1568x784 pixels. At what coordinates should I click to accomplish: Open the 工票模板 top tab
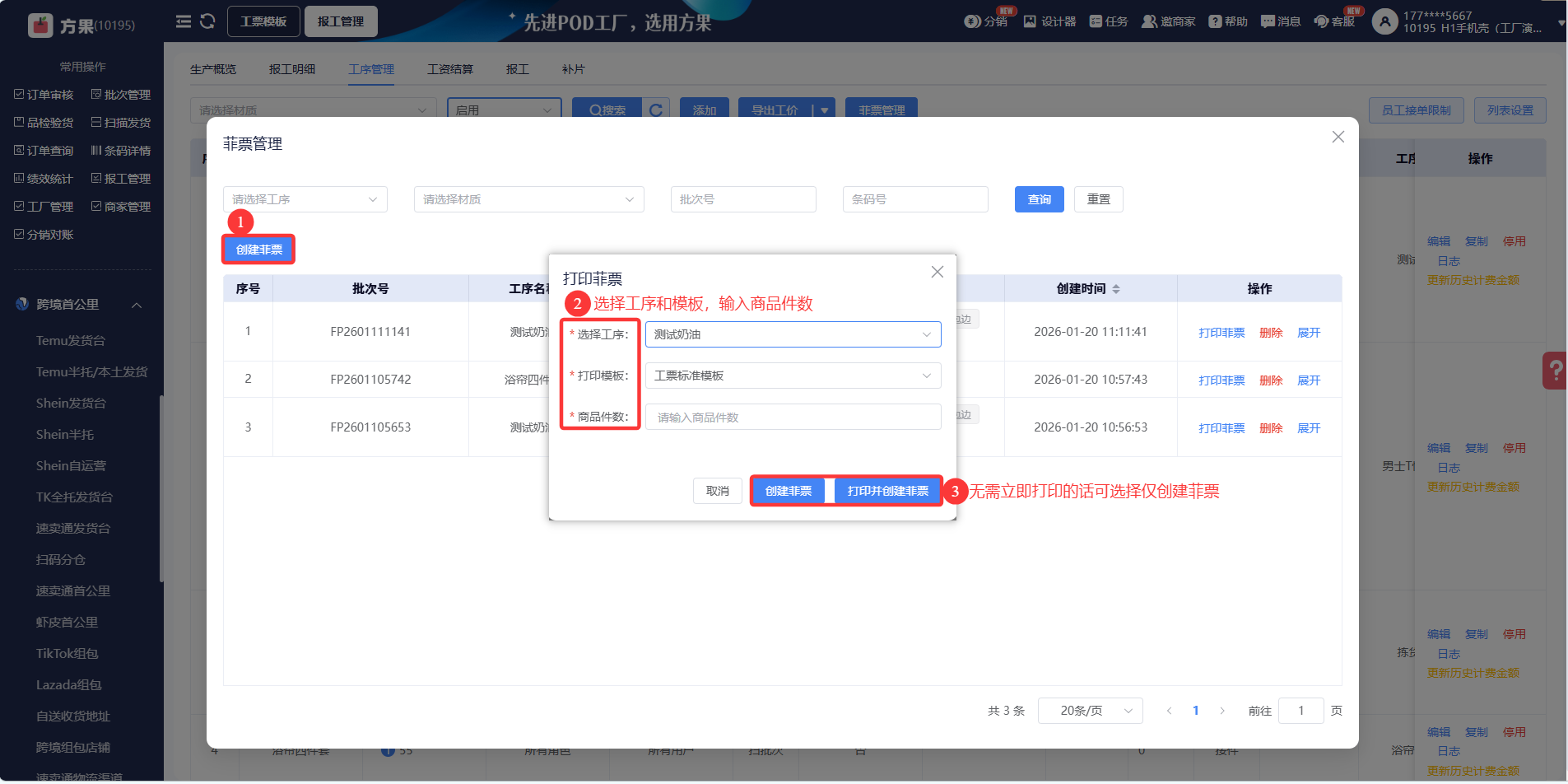point(263,21)
